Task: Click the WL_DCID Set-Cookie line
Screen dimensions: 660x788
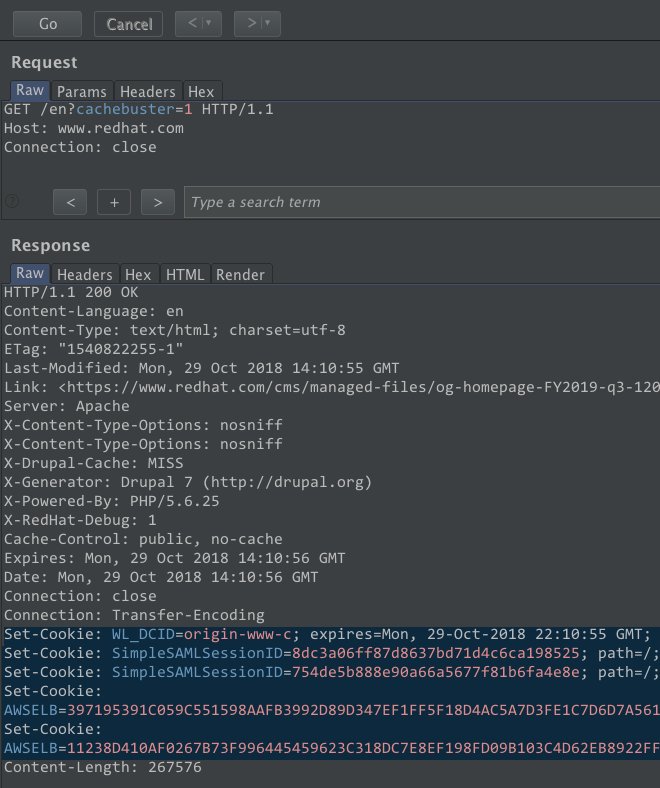Action: (328, 634)
